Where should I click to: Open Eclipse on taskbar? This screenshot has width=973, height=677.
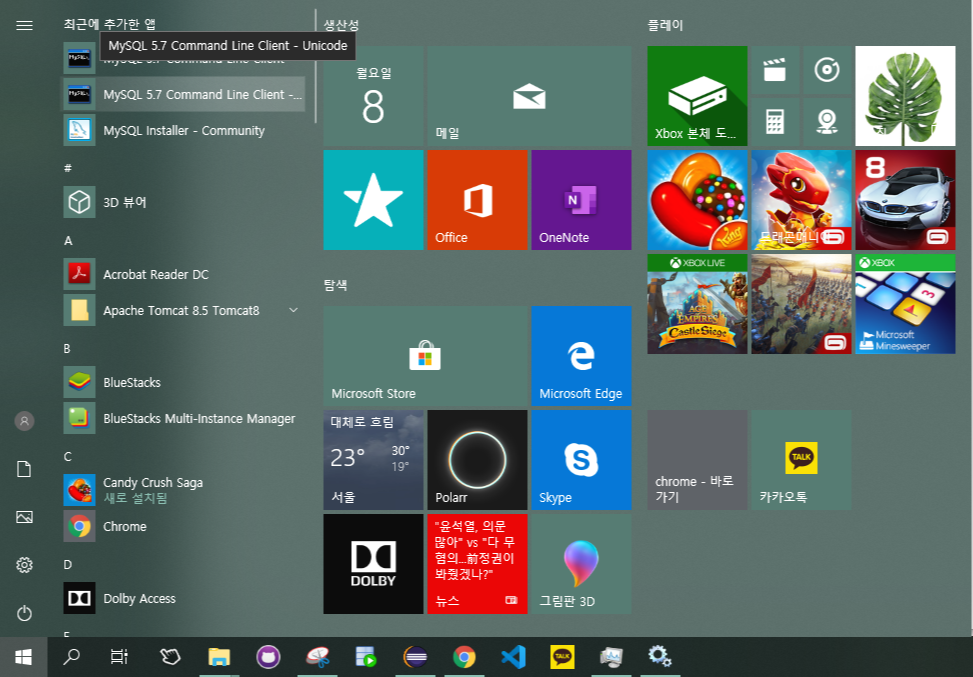tap(415, 657)
